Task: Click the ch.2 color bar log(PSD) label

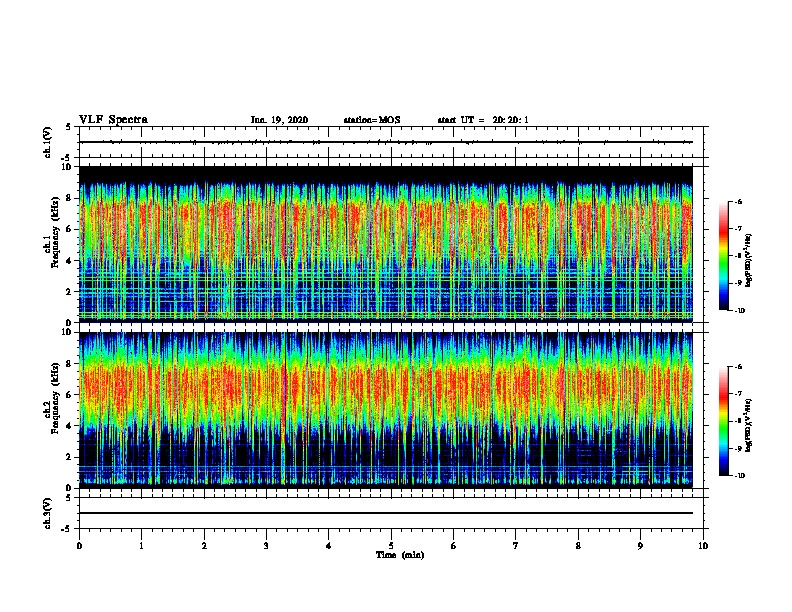Action: 748,425
